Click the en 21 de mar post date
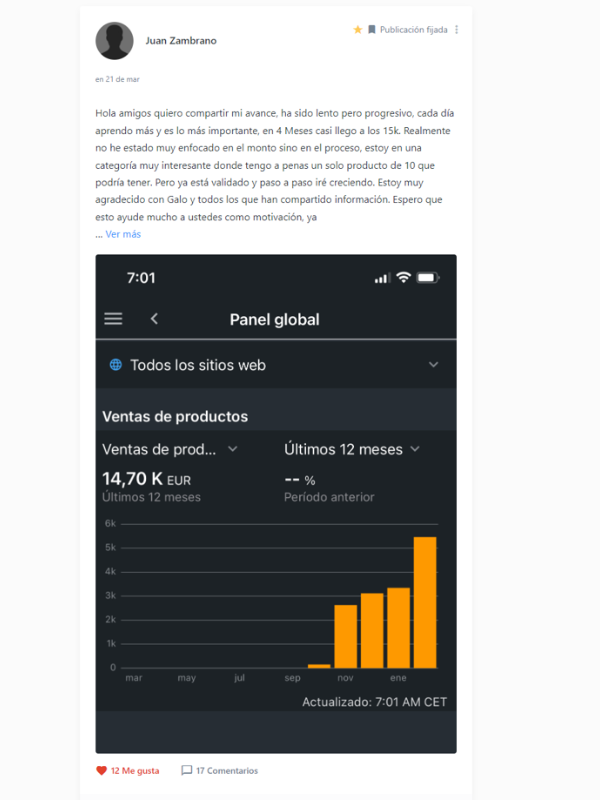600x800 pixels. tap(117, 79)
